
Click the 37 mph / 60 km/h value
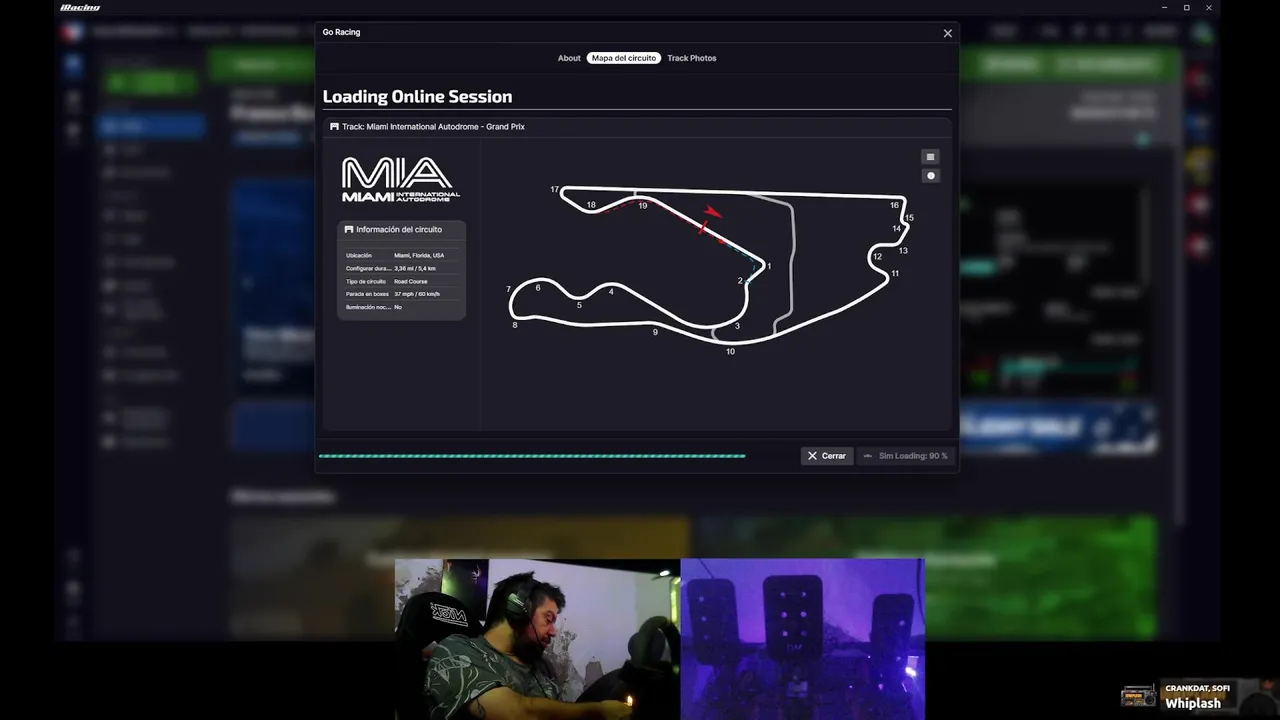coord(417,295)
